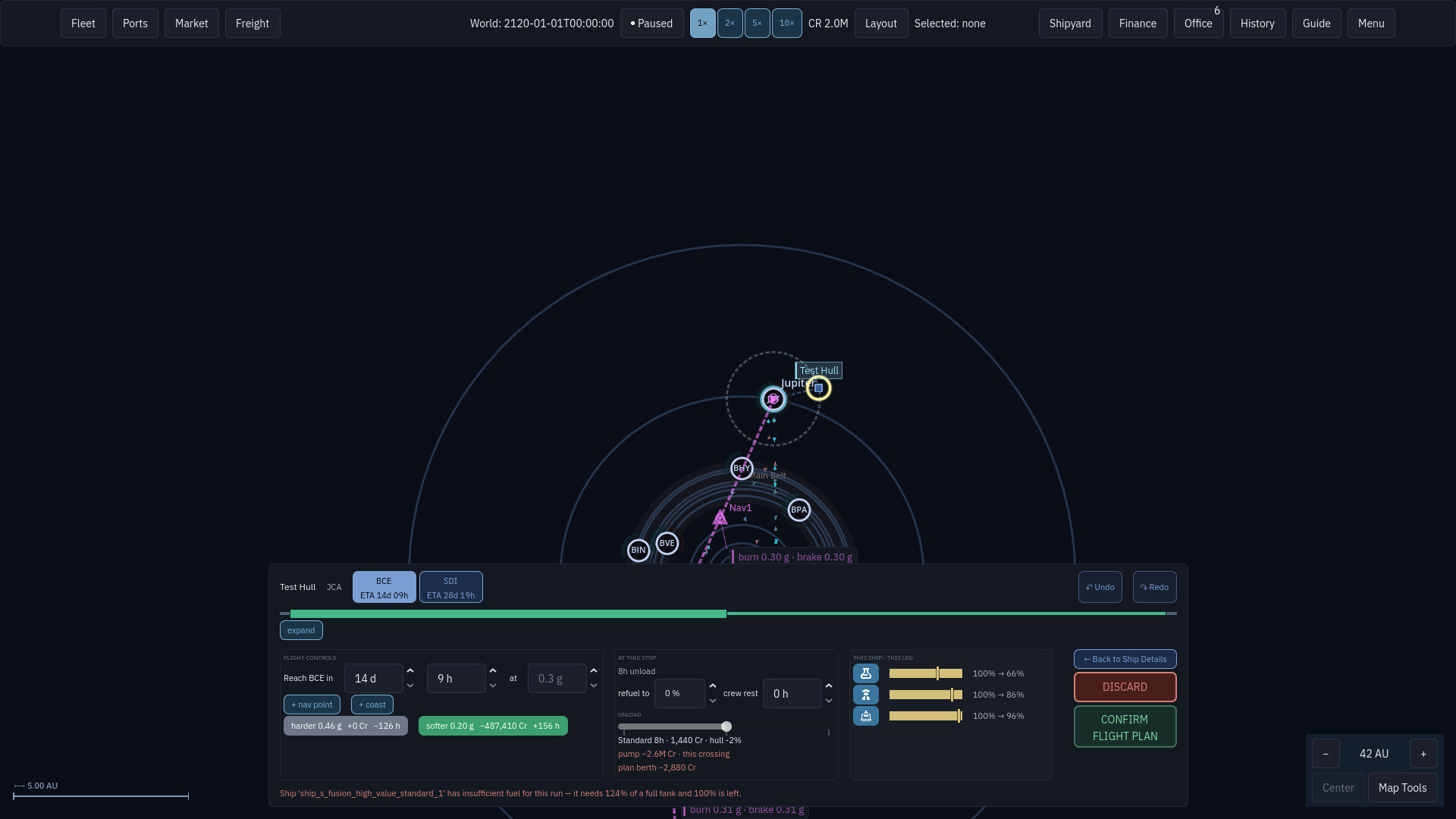Zoom in with the plus button
The height and width of the screenshot is (819, 1456).
(1423, 754)
